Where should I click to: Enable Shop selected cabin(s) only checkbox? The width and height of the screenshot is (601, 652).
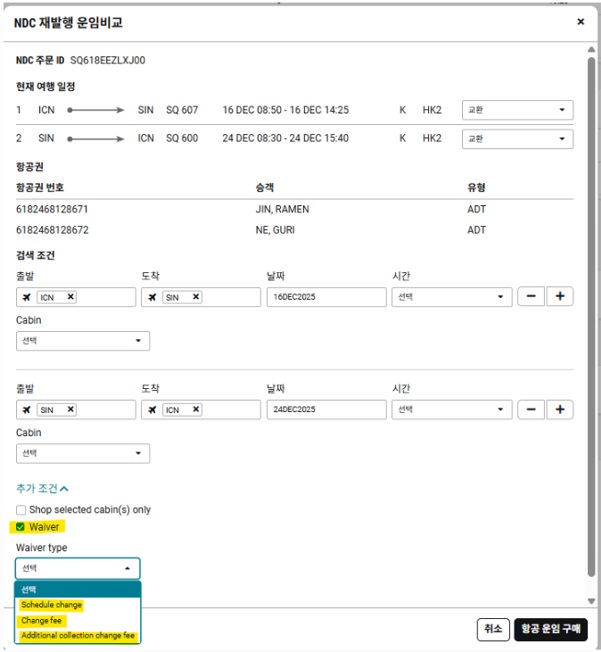pos(21,510)
